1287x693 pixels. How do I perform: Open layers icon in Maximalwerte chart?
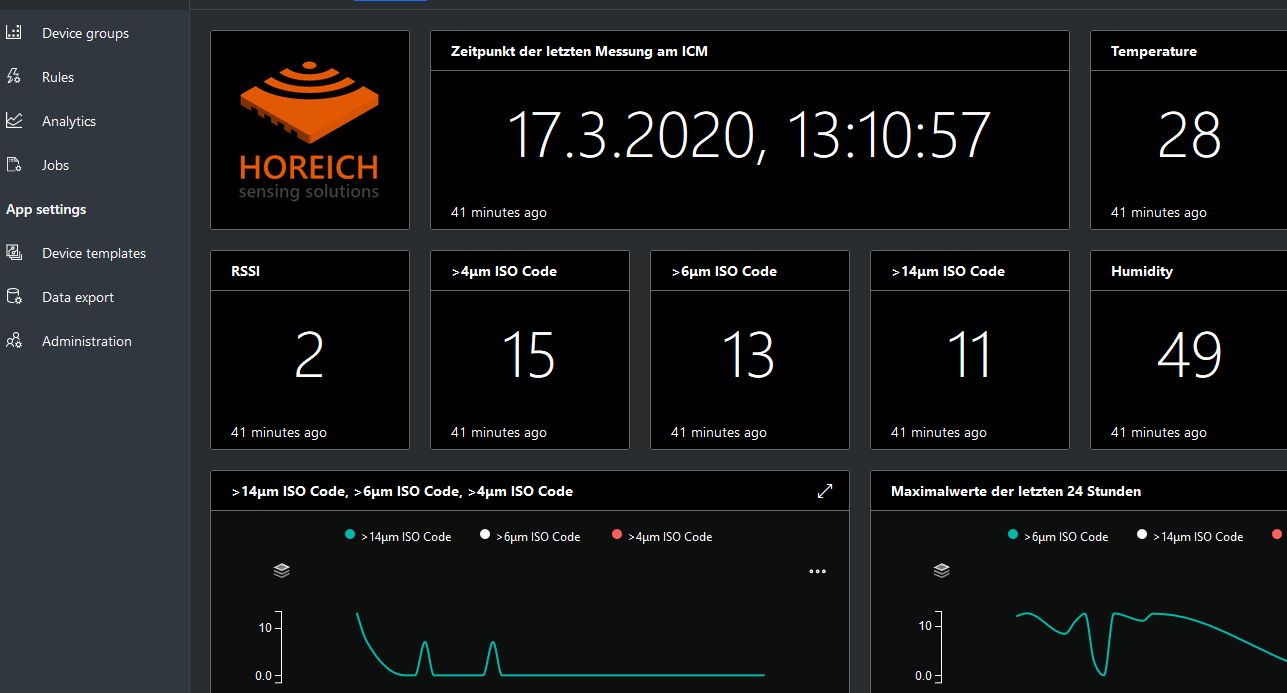(941, 571)
